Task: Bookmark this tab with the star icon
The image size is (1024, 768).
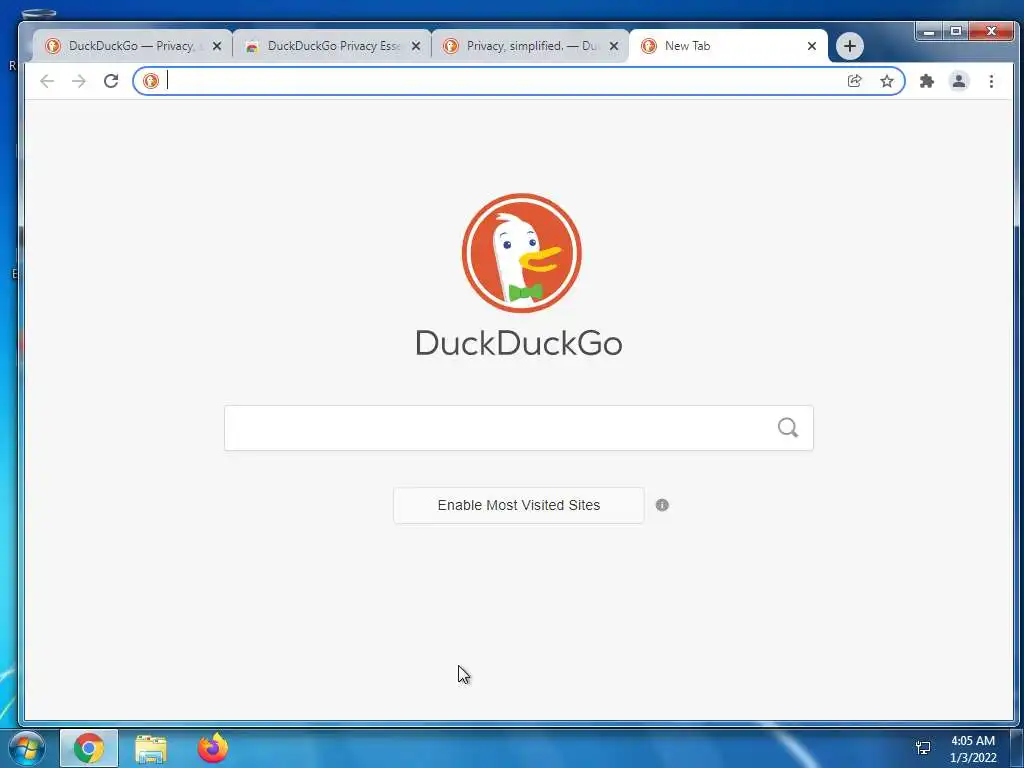Action: pyautogui.click(x=886, y=81)
